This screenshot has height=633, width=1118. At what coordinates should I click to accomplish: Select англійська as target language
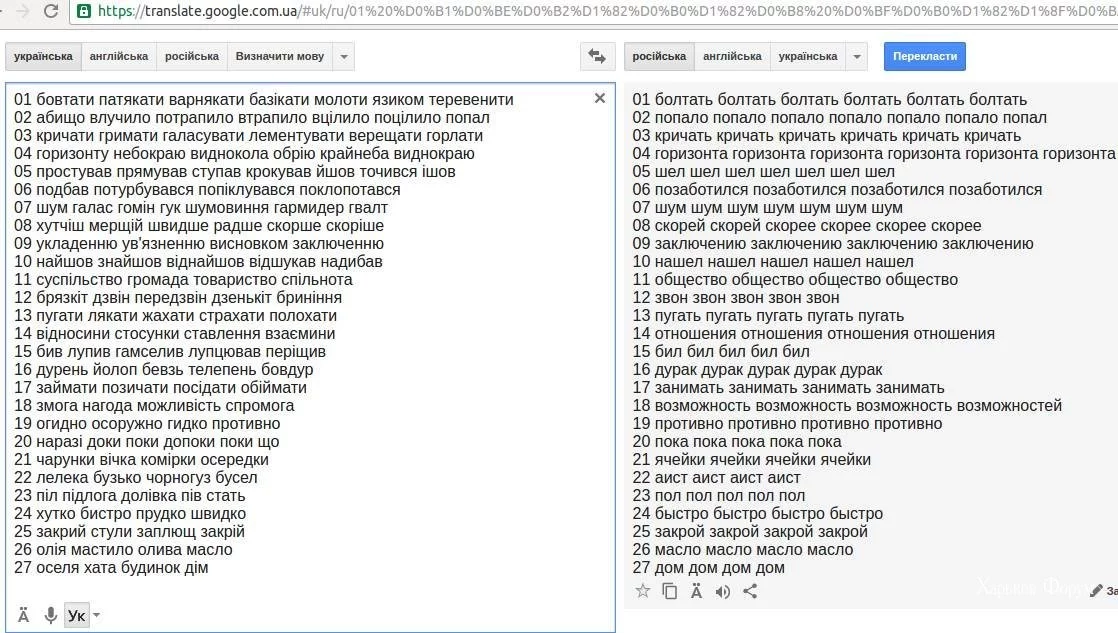click(732, 56)
